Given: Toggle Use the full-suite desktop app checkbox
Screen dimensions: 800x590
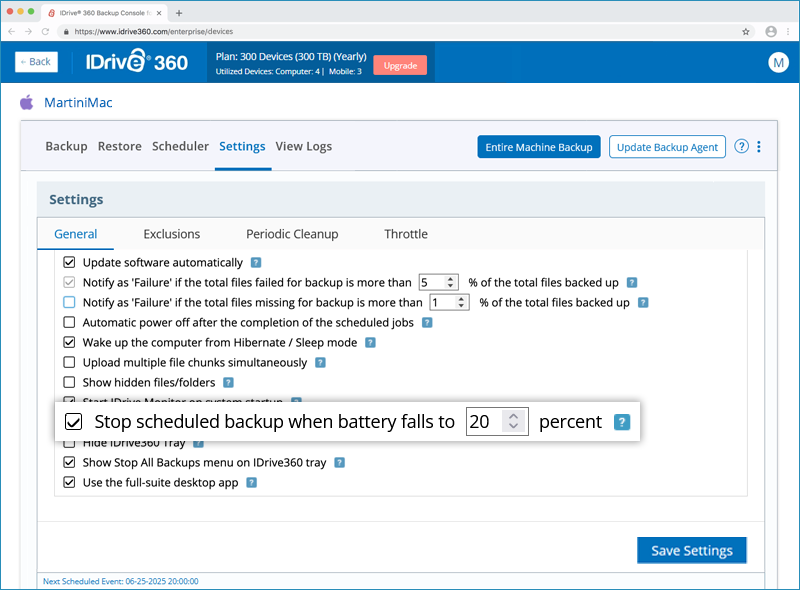Looking at the screenshot, I should 69,482.
